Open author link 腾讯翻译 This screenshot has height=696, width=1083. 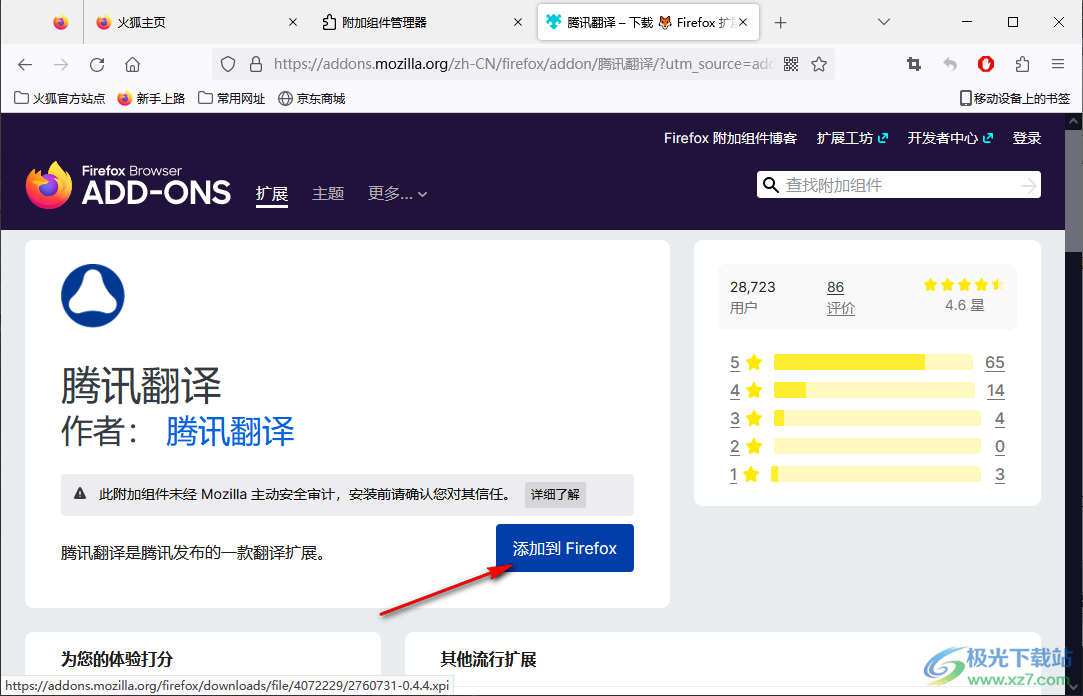click(230, 432)
